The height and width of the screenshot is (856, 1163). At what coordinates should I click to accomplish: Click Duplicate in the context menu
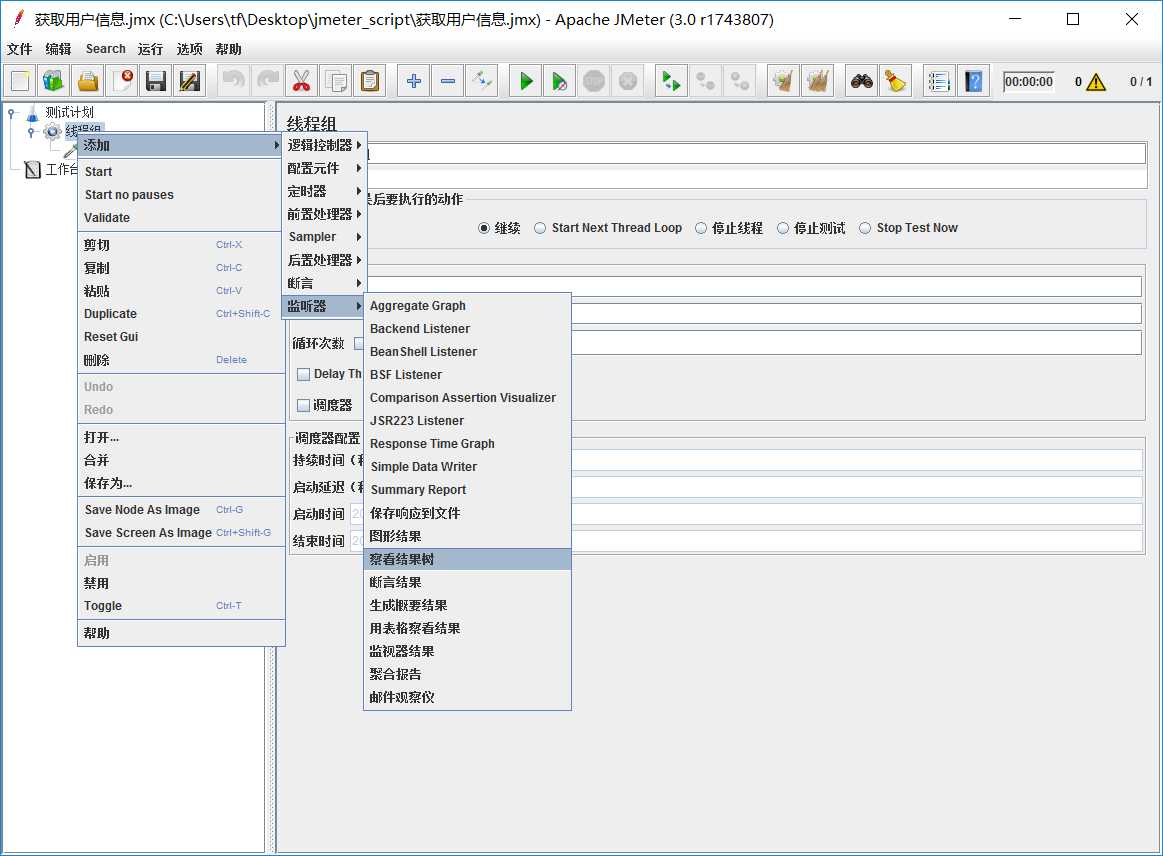click(181, 314)
